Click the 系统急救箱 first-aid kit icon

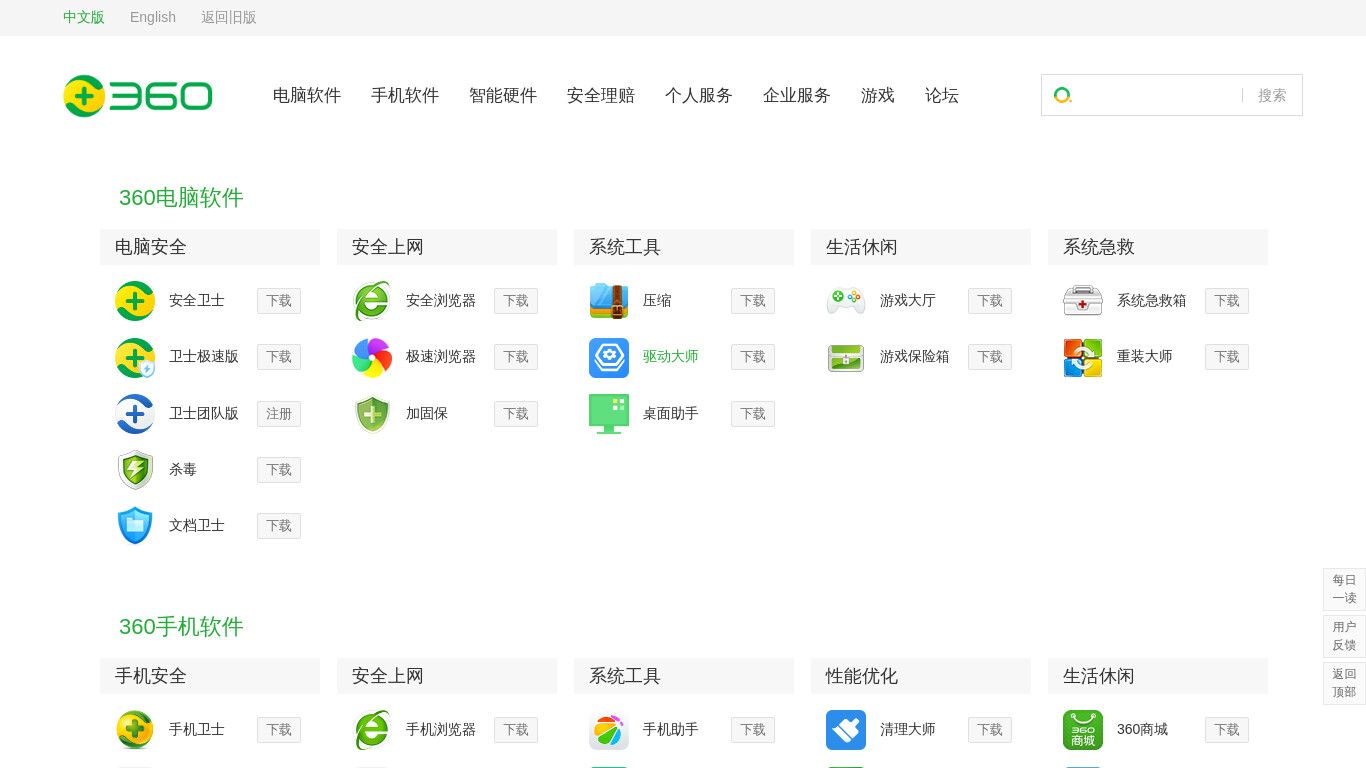coord(1083,301)
